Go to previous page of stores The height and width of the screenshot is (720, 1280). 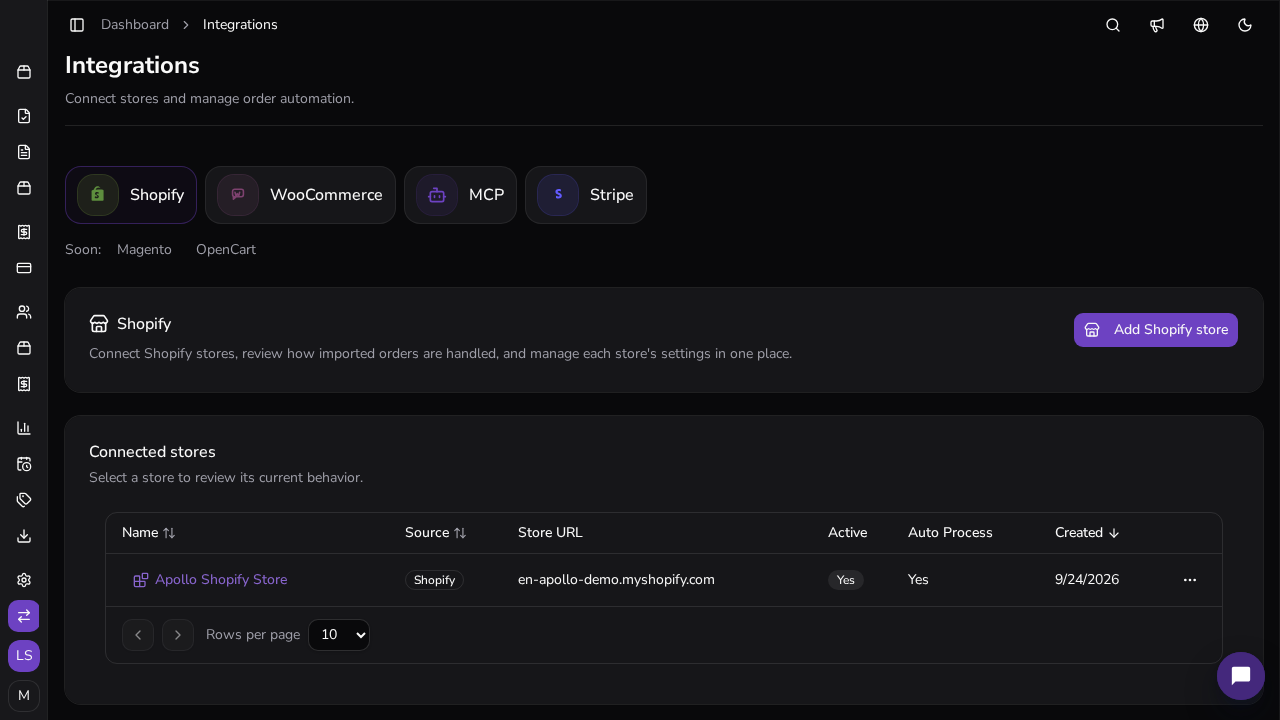tap(138, 635)
